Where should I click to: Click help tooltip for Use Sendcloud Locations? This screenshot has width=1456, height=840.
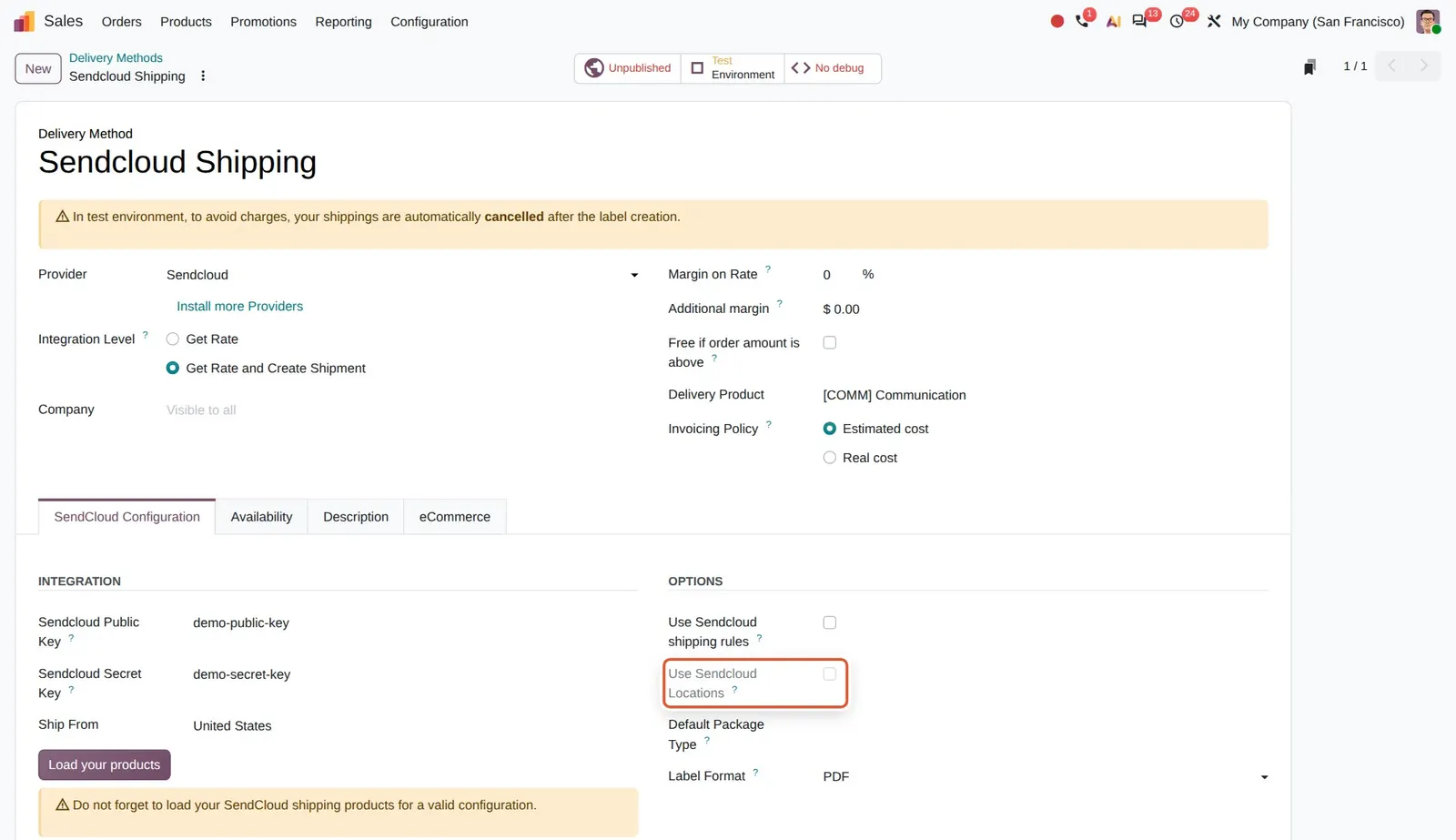734,690
